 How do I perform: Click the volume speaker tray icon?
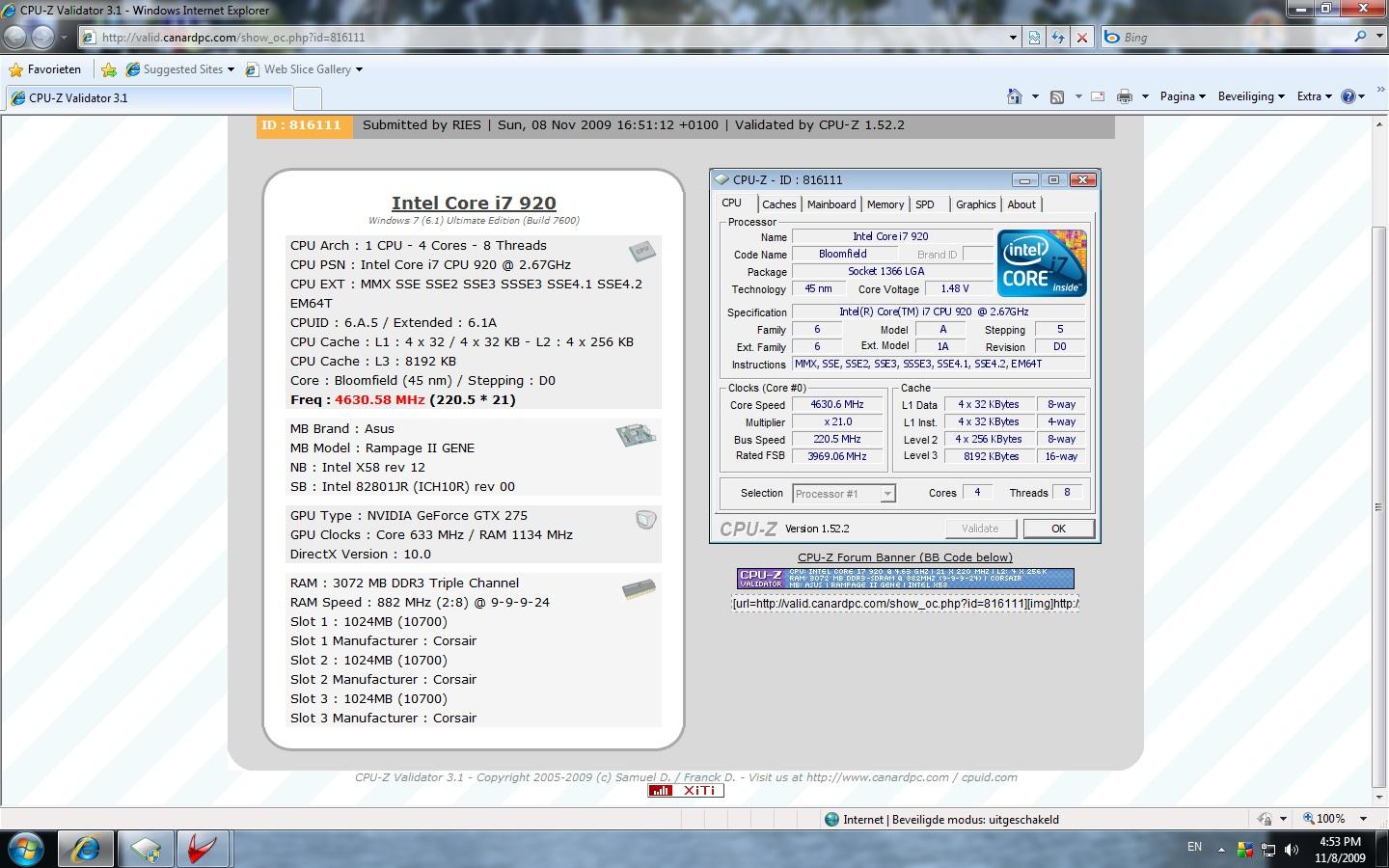click(1292, 849)
